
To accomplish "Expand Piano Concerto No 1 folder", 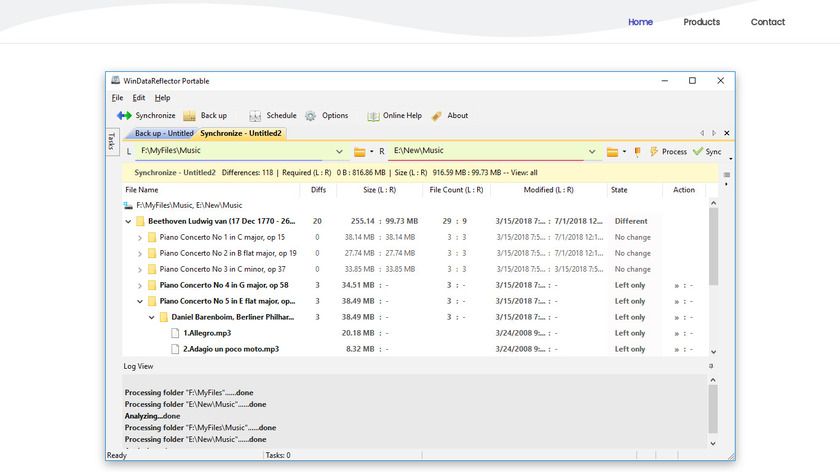I will tap(140, 237).
